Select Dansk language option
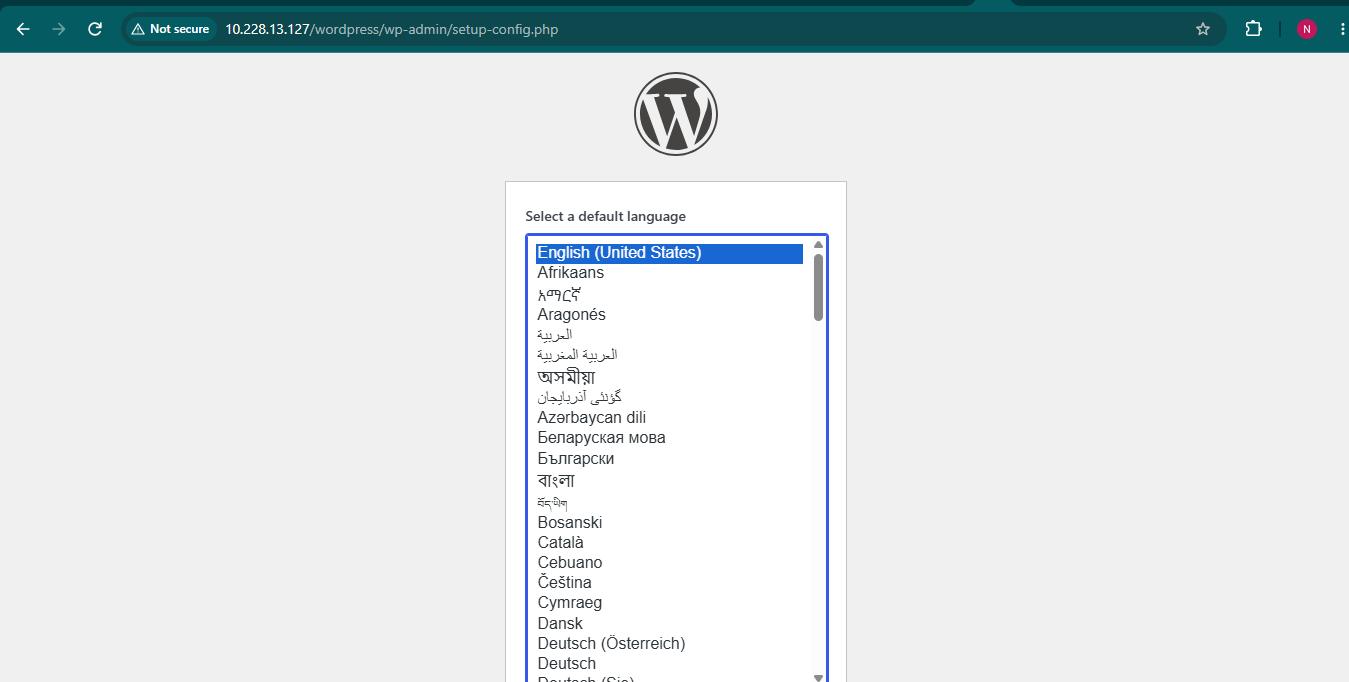Image resolution: width=1349 pixels, height=682 pixels. [x=669, y=624]
